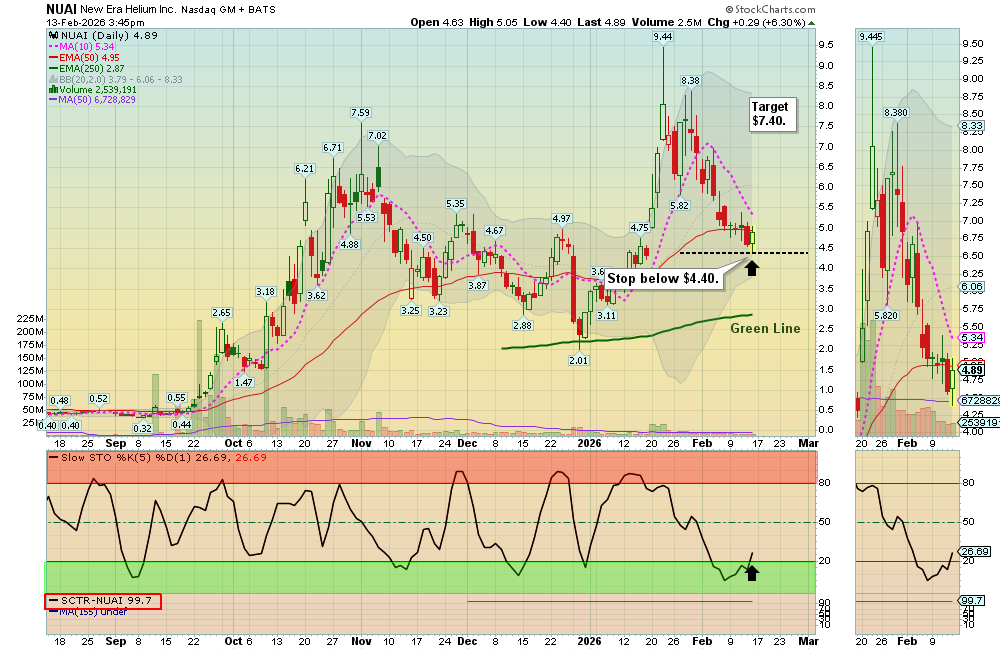1000x650 pixels.
Task: Select the green EMA(250) legend marker
Action: 53,67
